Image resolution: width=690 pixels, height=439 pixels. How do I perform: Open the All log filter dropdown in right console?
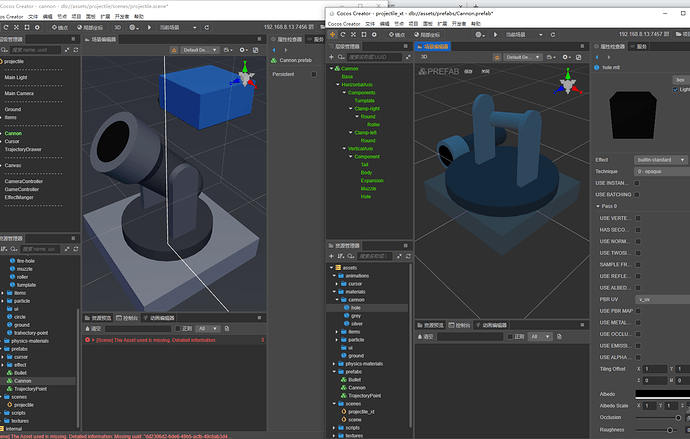coord(540,337)
